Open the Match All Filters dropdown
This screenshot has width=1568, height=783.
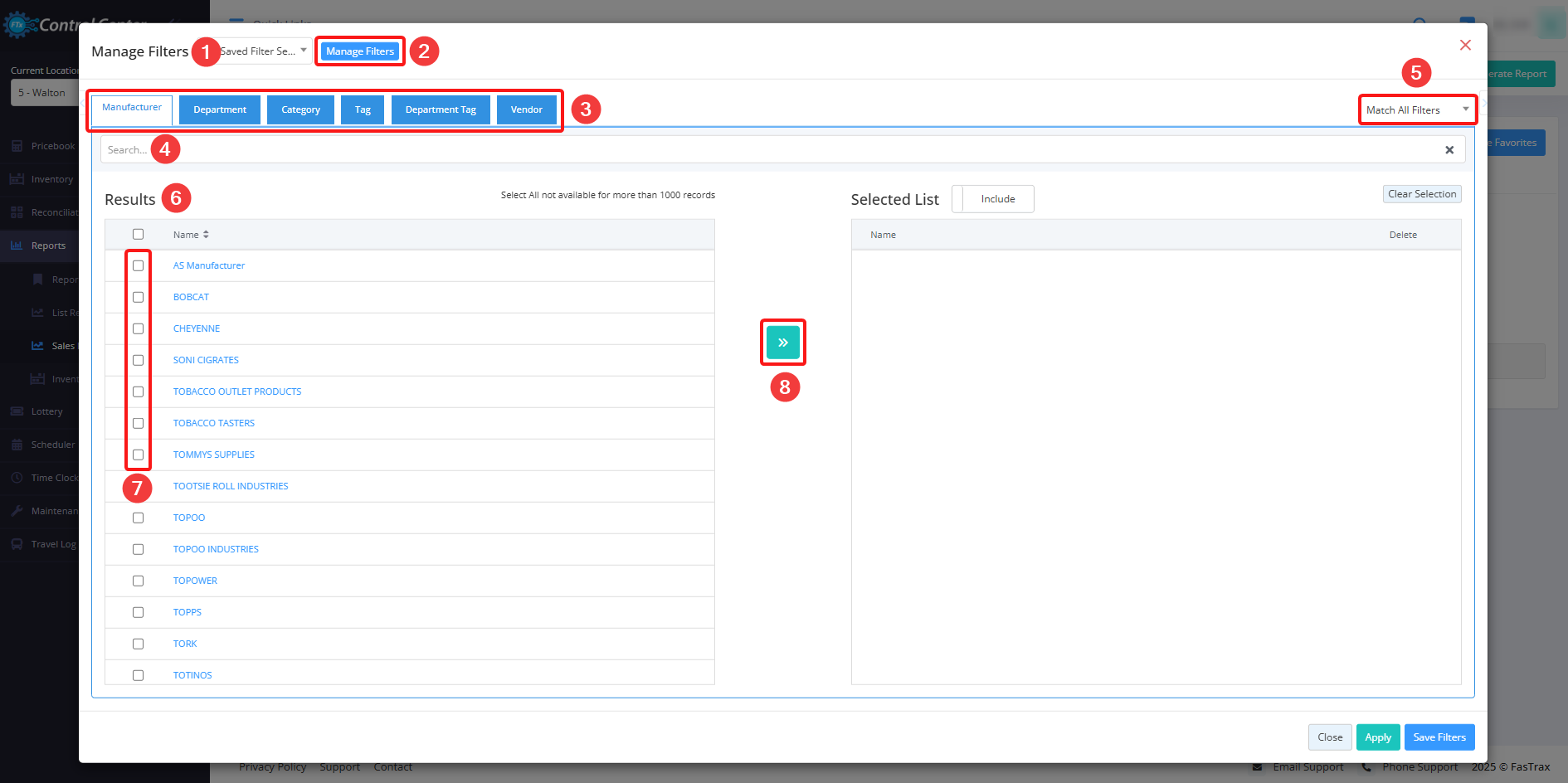pos(1417,110)
